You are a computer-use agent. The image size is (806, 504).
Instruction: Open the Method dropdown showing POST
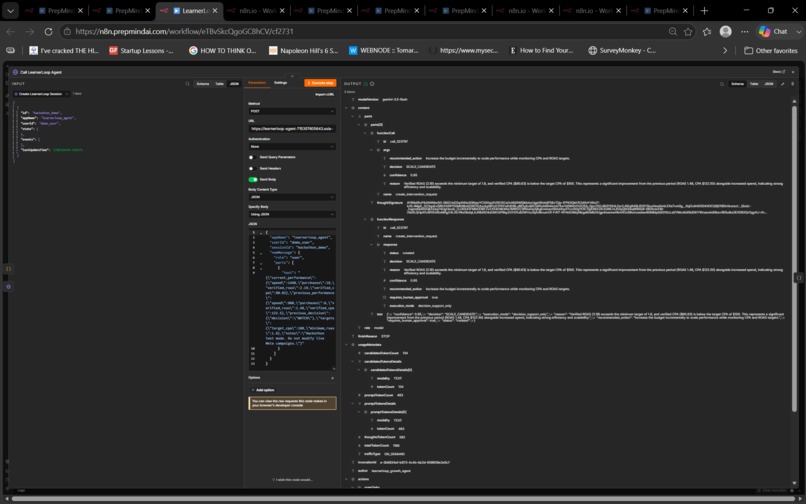pos(292,111)
